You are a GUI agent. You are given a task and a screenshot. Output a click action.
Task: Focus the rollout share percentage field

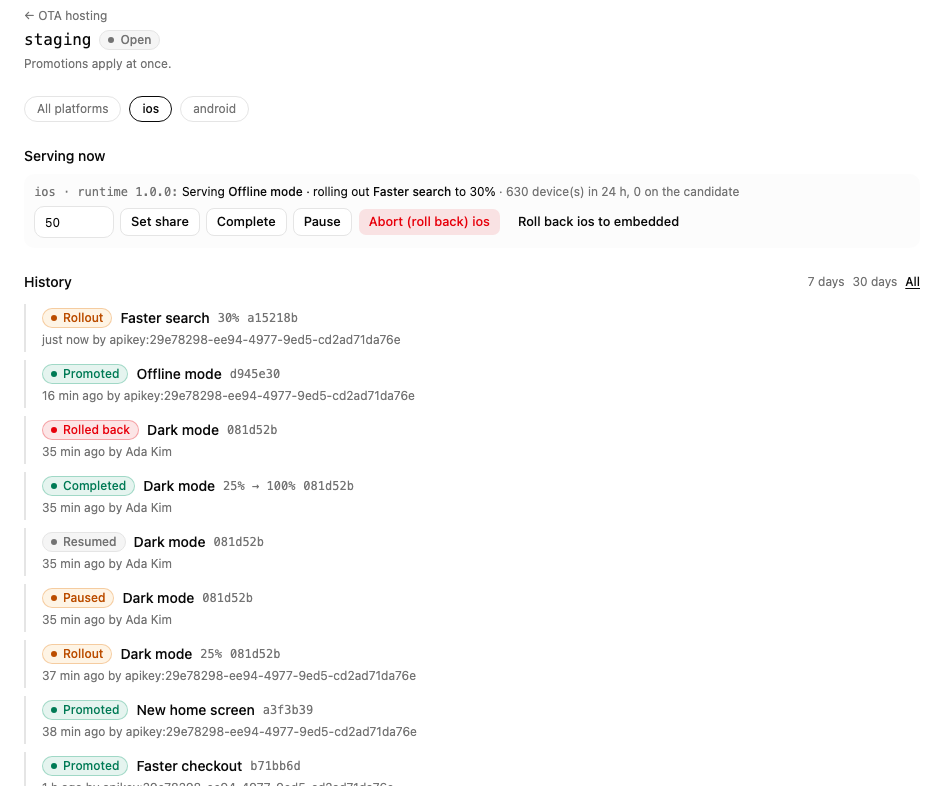(74, 222)
